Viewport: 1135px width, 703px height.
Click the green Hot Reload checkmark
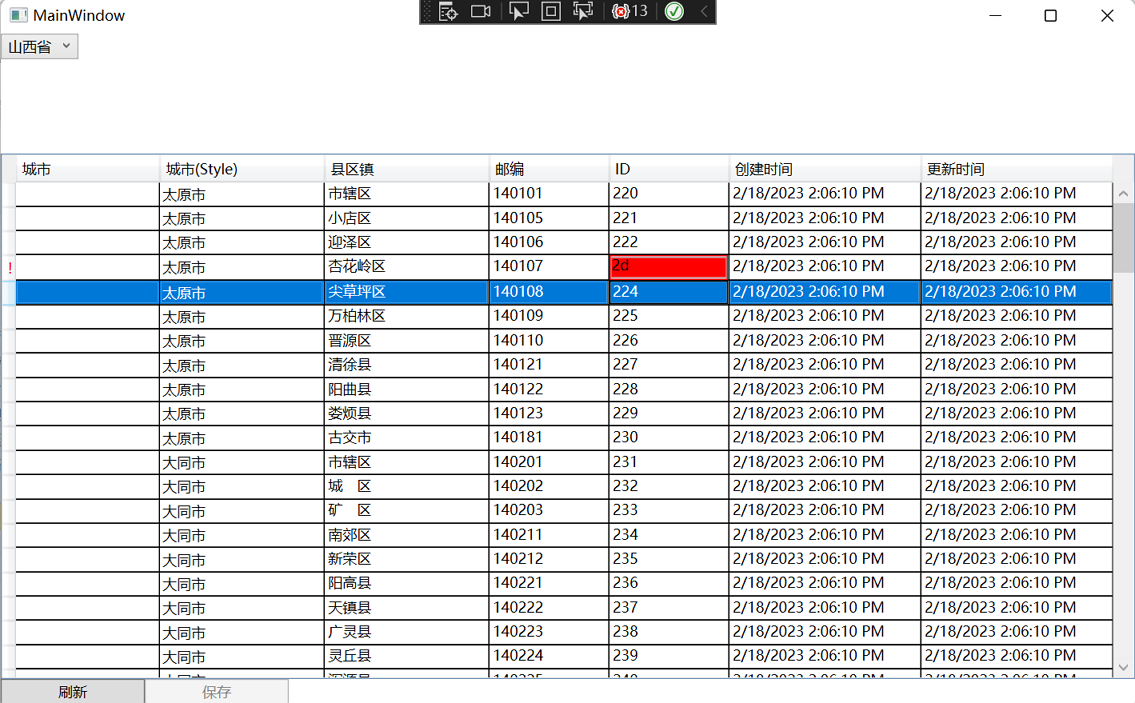674,12
